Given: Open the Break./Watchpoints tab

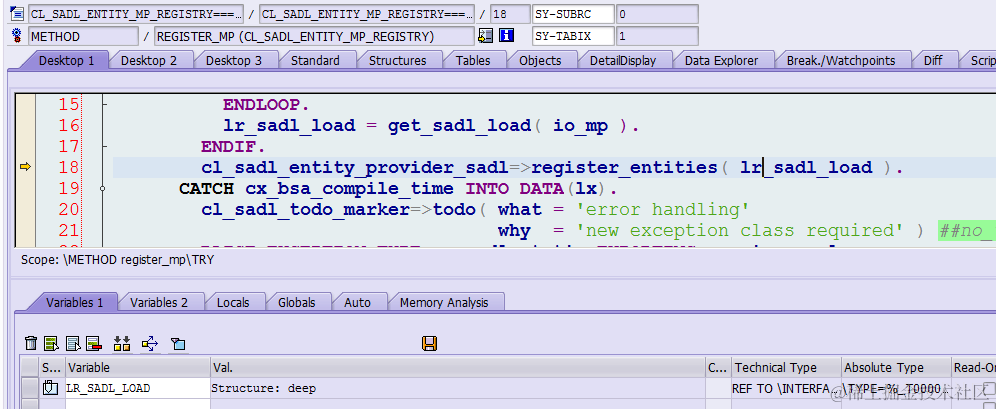Looking at the screenshot, I should (x=840, y=60).
